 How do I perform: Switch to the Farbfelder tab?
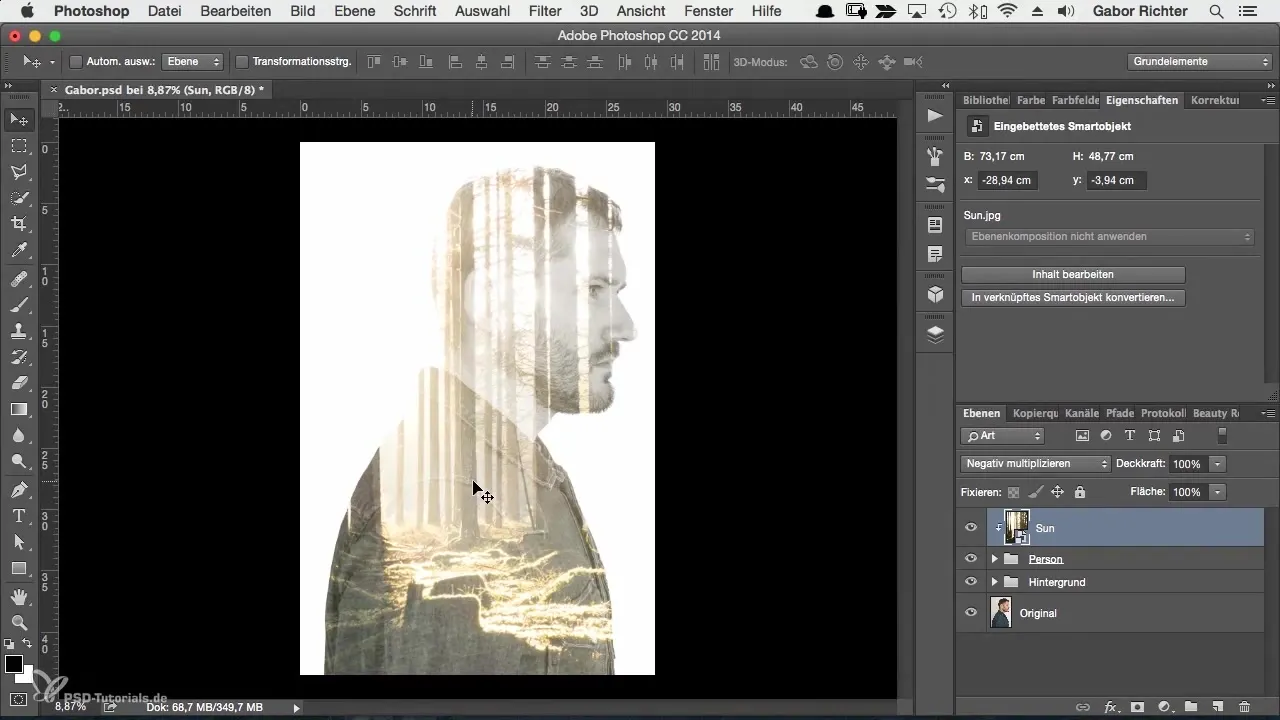point(1075,100)
